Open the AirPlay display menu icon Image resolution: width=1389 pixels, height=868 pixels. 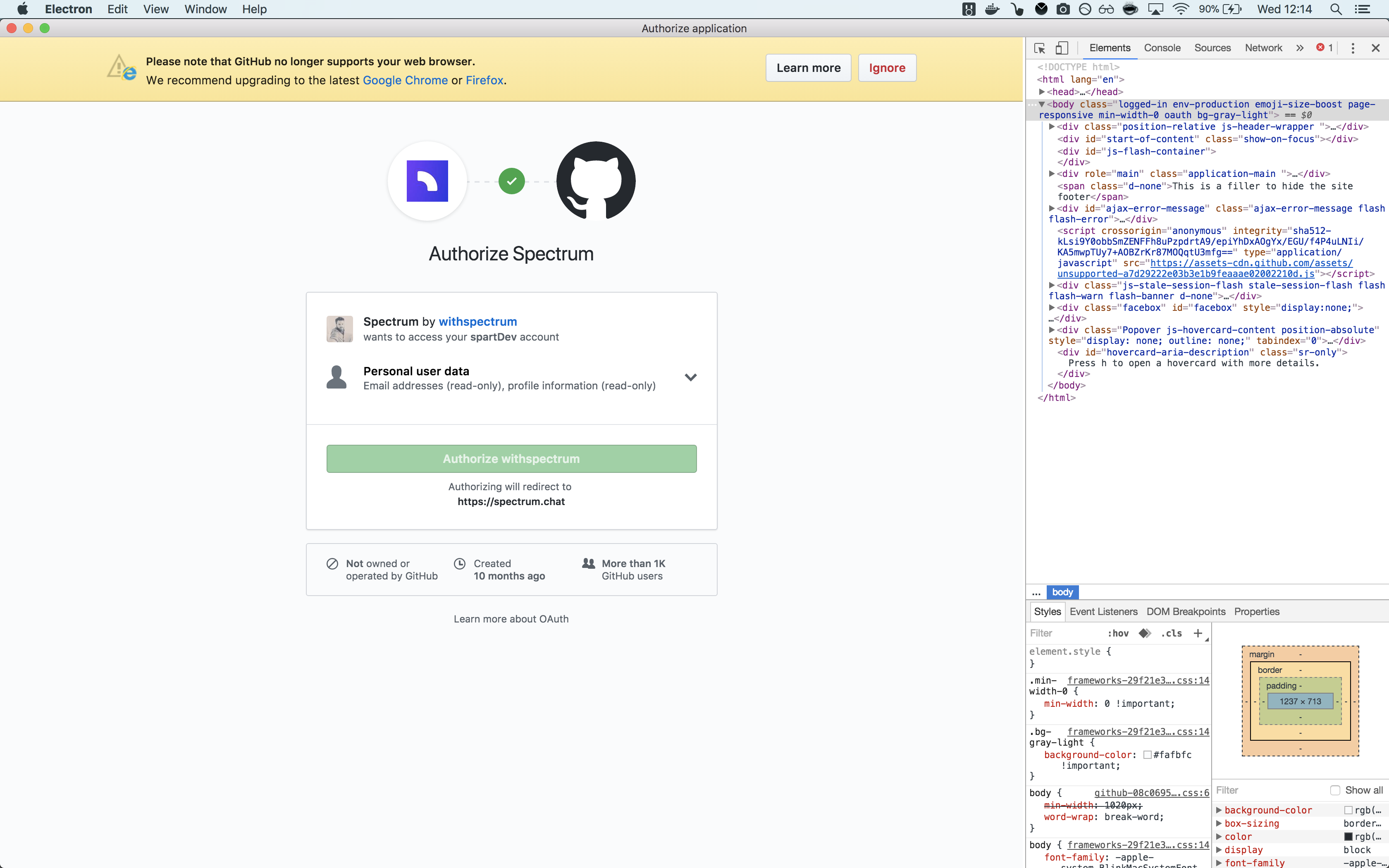pos(1155,9)
